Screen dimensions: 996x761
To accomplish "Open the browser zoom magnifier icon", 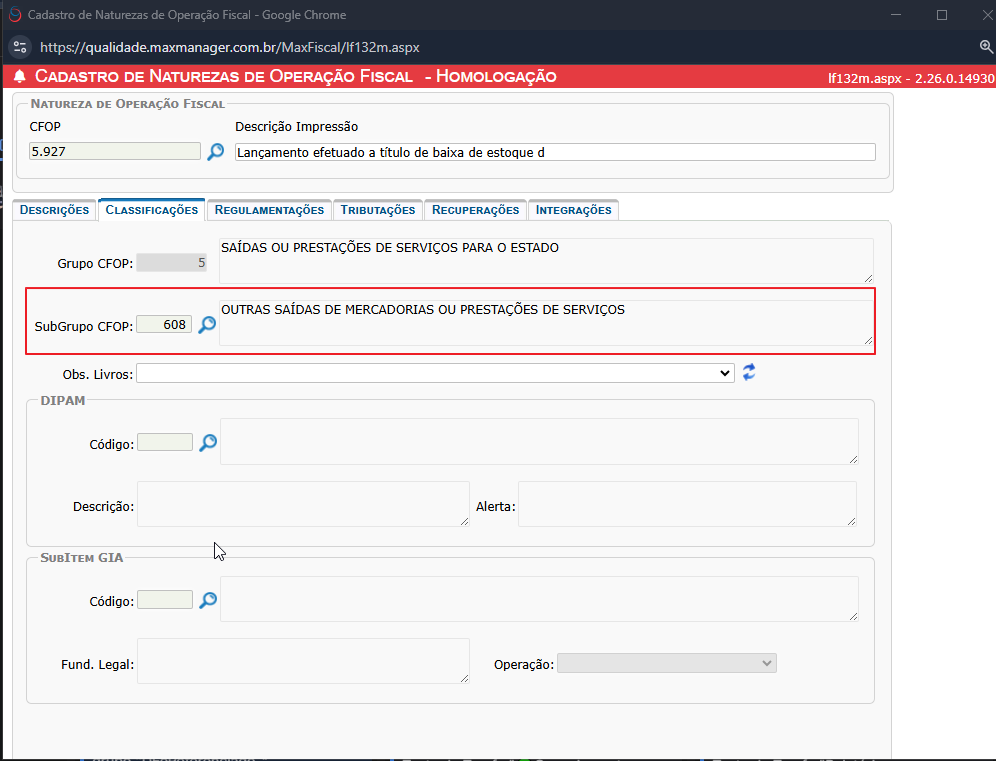I will pyautogui.click(x=986, y=47).
